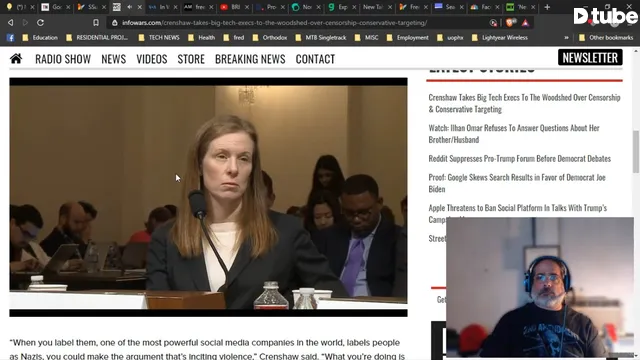Go to the Infowars home icon

pyautogui.click(x=16, y=59)
